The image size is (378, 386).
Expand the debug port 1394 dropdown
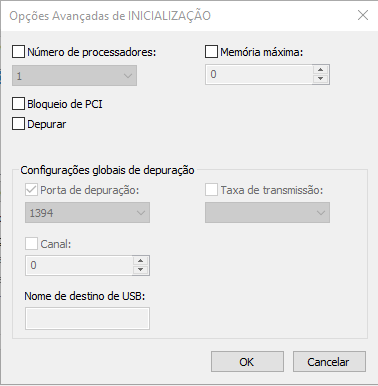(87, 212)
